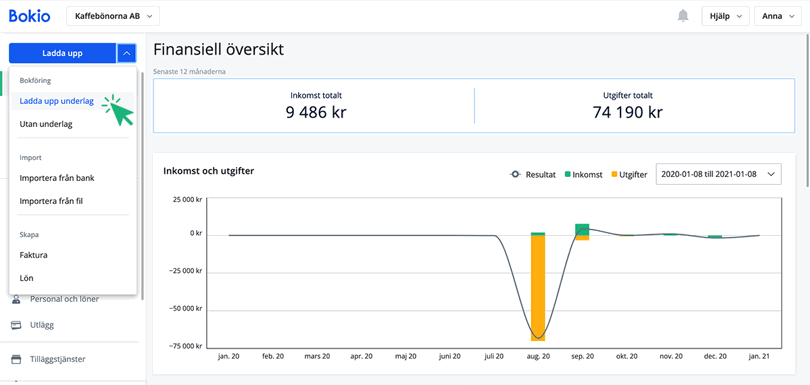Toggle the green Inkomst legend item
This screenshot has height=385, width=810.
(x=583, y=175)
